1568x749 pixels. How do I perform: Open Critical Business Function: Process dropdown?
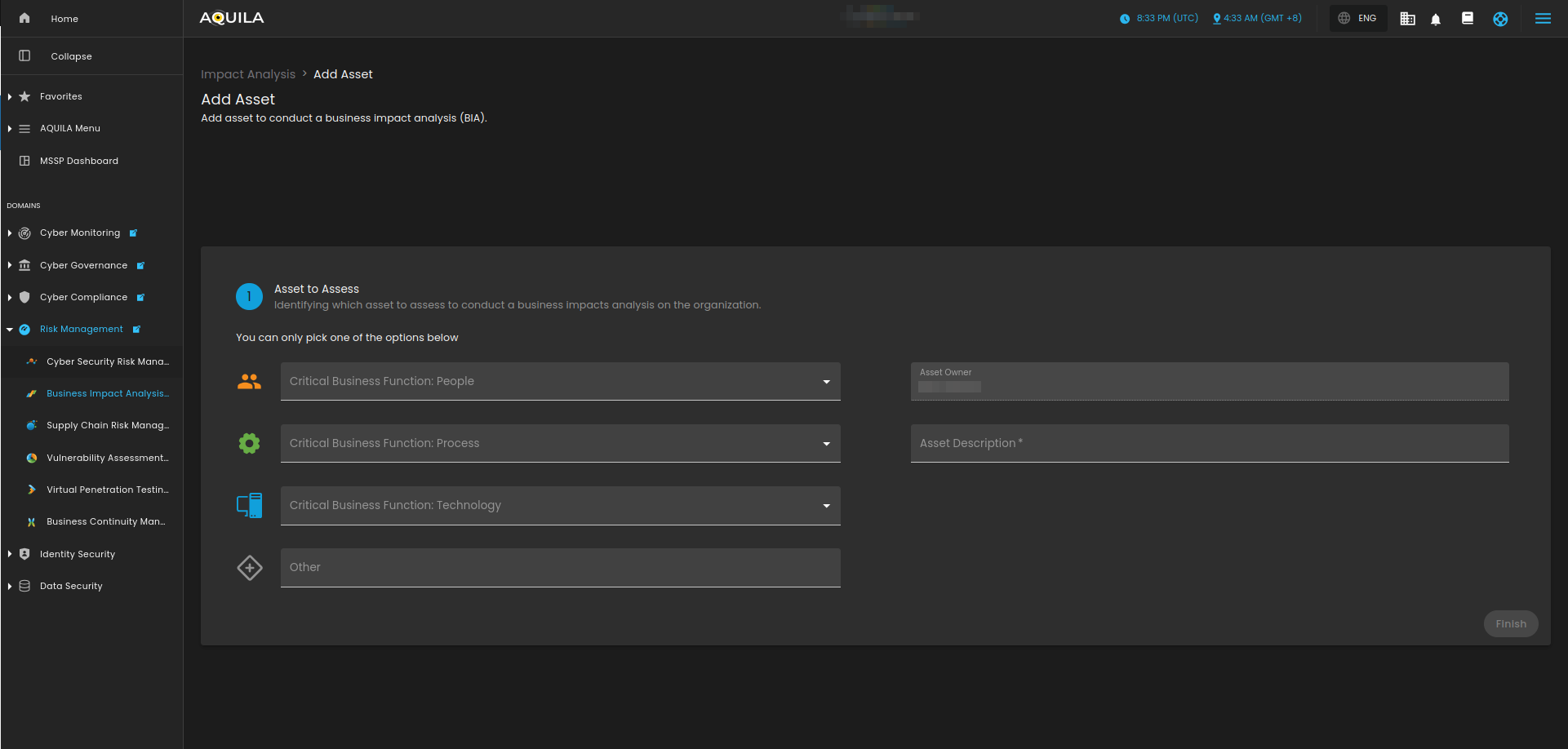click(x=560, y=443)
